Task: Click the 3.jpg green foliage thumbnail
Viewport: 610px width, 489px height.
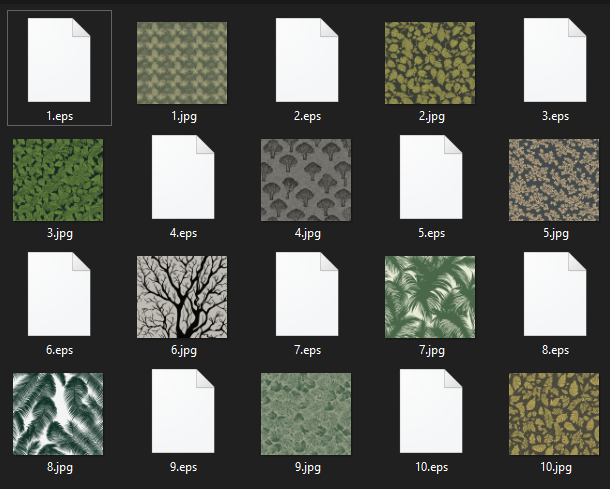Action: point(58,180)
